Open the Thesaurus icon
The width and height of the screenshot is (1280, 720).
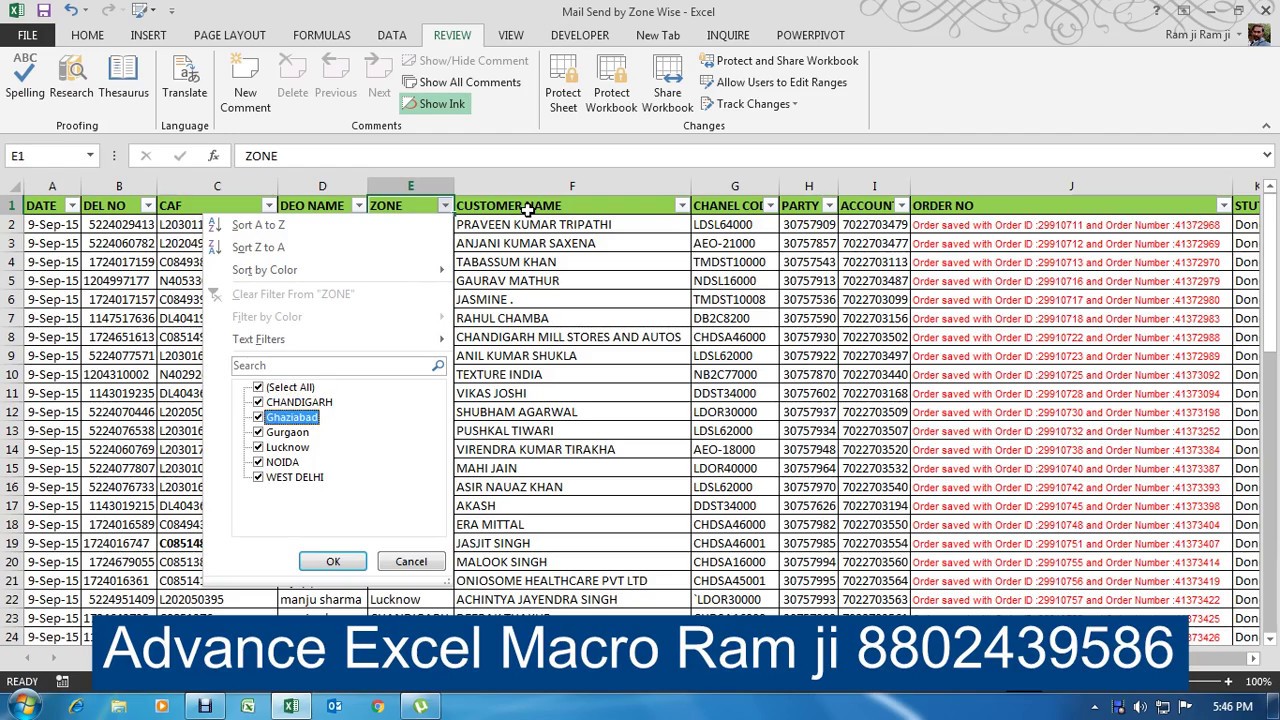click(x=123, y=76)
